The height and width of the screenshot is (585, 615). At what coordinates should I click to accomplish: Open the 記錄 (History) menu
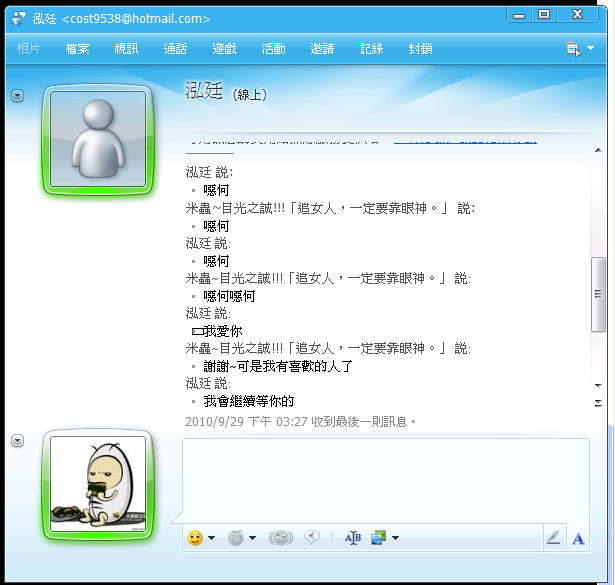tap(371, 49)
